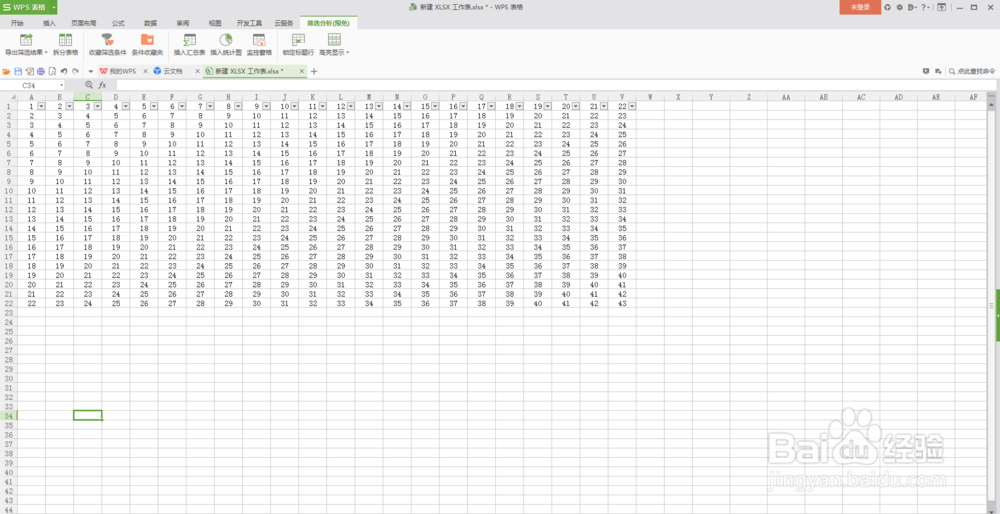Click the fx insert function icon
This screenshot has width=1000, height=514.
(102, 85)
